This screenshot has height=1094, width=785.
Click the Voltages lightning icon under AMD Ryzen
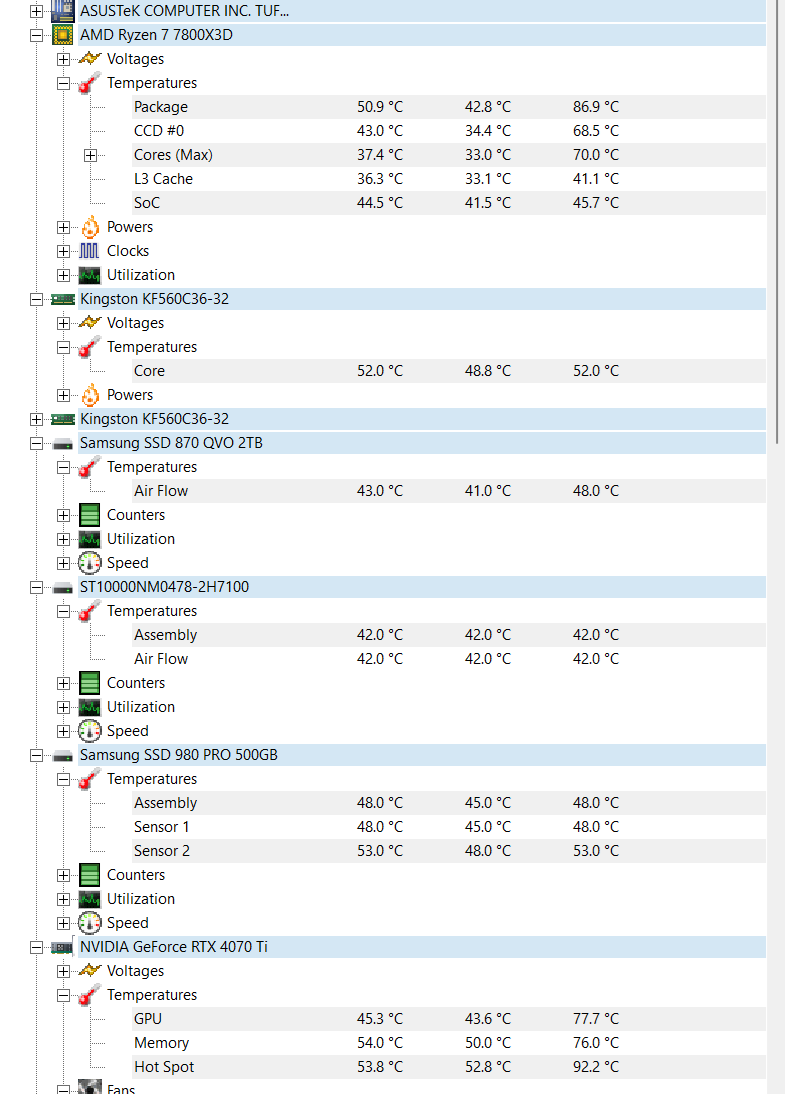coord(90,59)
